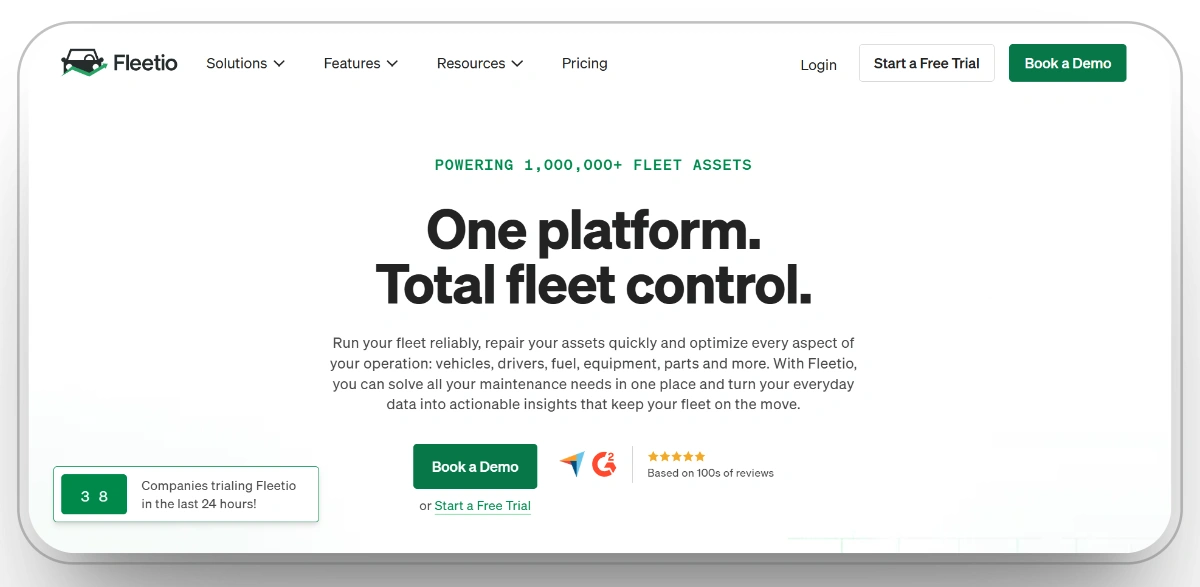This screenshot has width=1200, height=587.
Task: Click the Login link
Action: click(x=818, y=65)
